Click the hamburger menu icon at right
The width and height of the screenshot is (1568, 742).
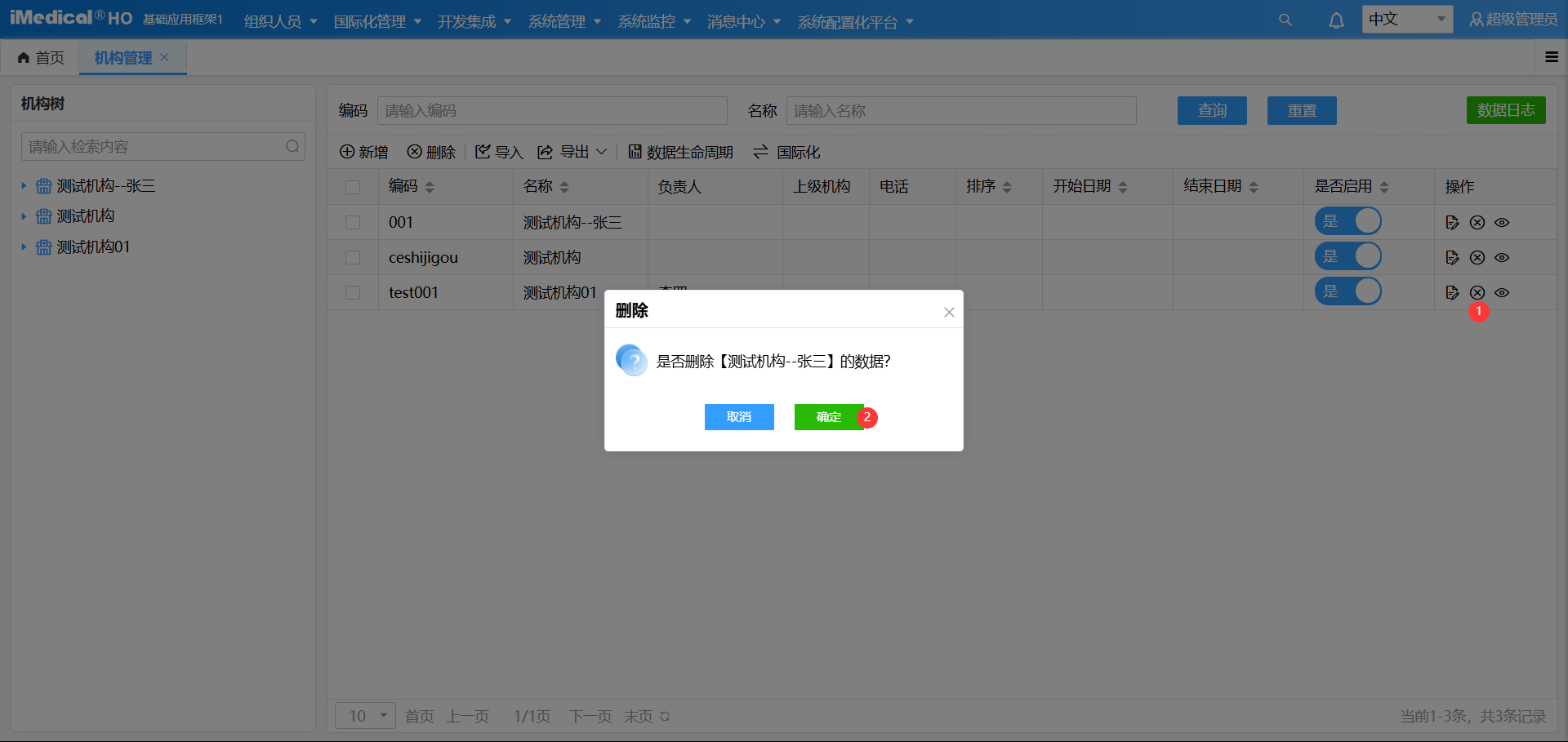(x=1552, y=57)
